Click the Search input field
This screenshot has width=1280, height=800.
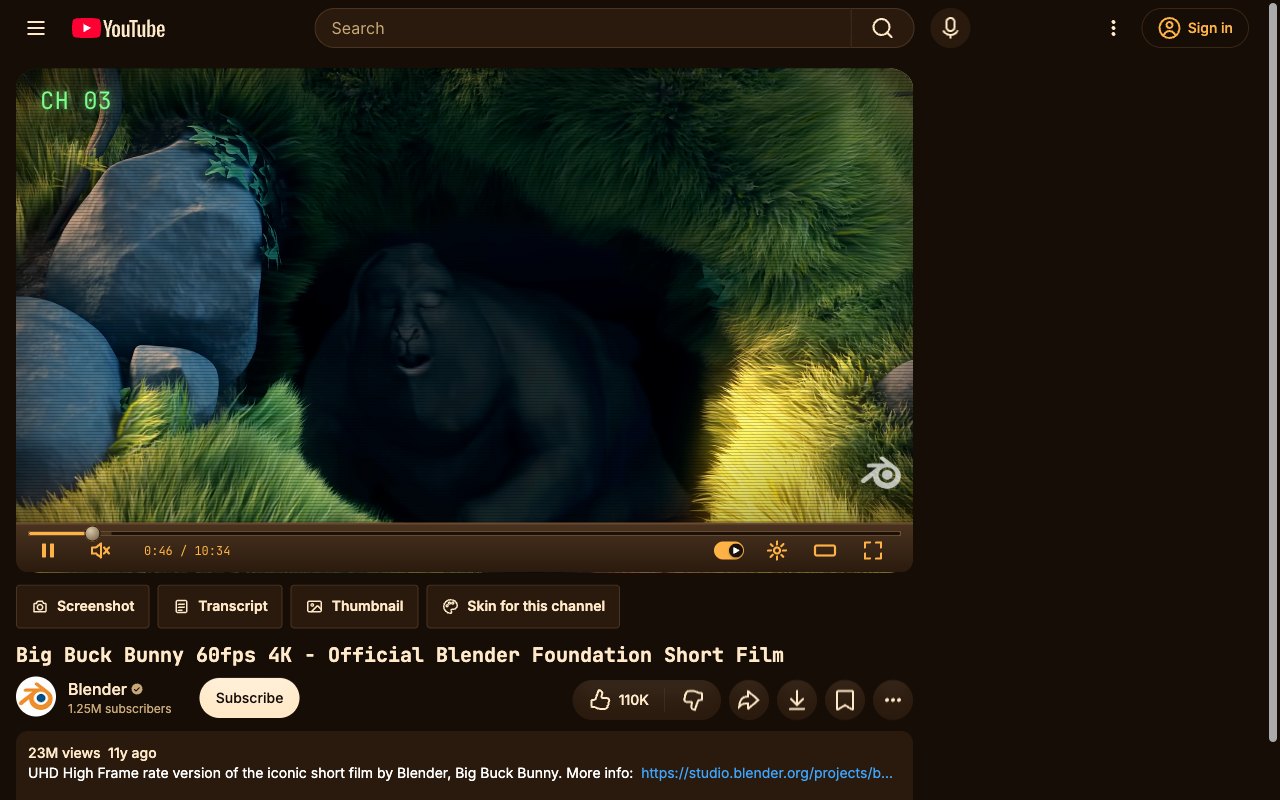click(583, 28)
